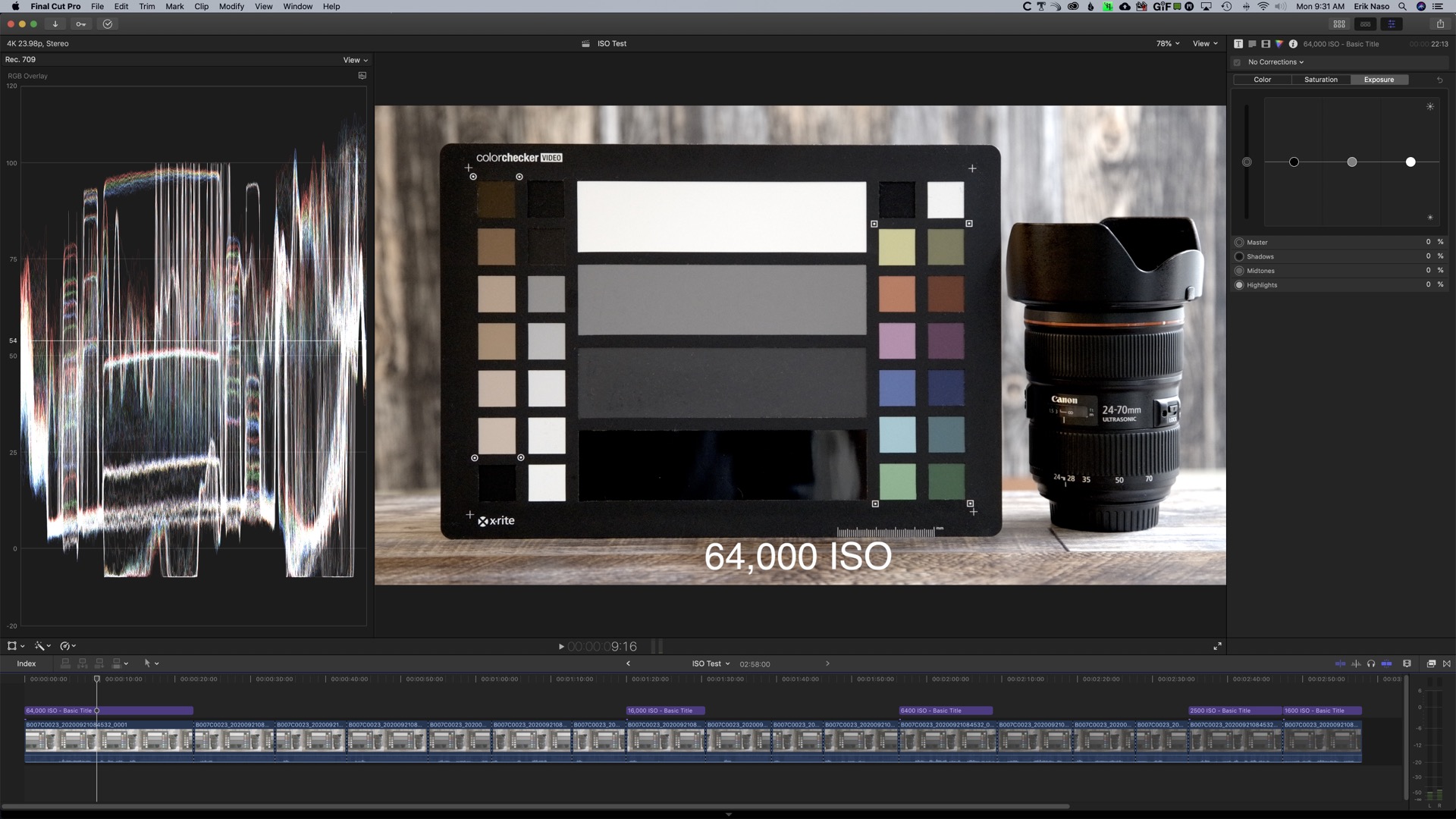Image resolution: width=1456 pixels, height=819 pixels.
Task: Click the Index button above the timeline
Action: [x=27, y=664]
